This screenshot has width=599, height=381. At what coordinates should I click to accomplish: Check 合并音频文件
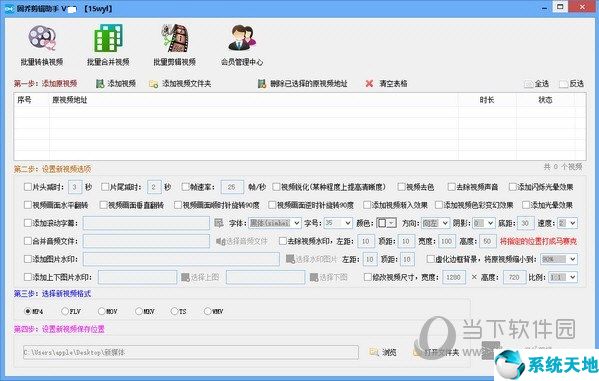click(28, 241)
